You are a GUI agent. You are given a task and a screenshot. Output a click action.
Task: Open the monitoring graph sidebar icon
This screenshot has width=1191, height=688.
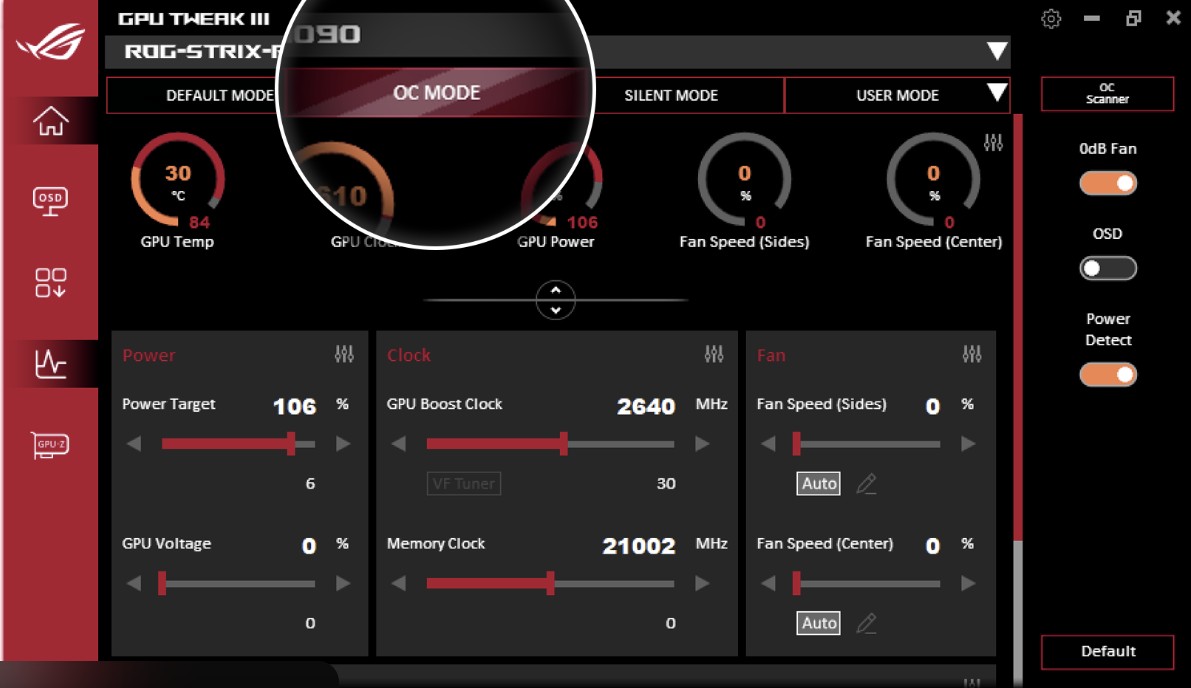51,364
